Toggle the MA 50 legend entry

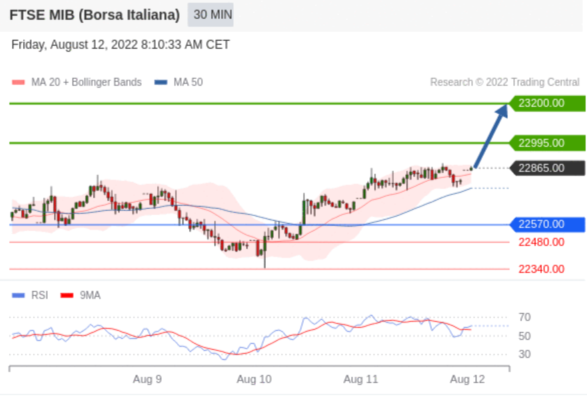point(179,82)
